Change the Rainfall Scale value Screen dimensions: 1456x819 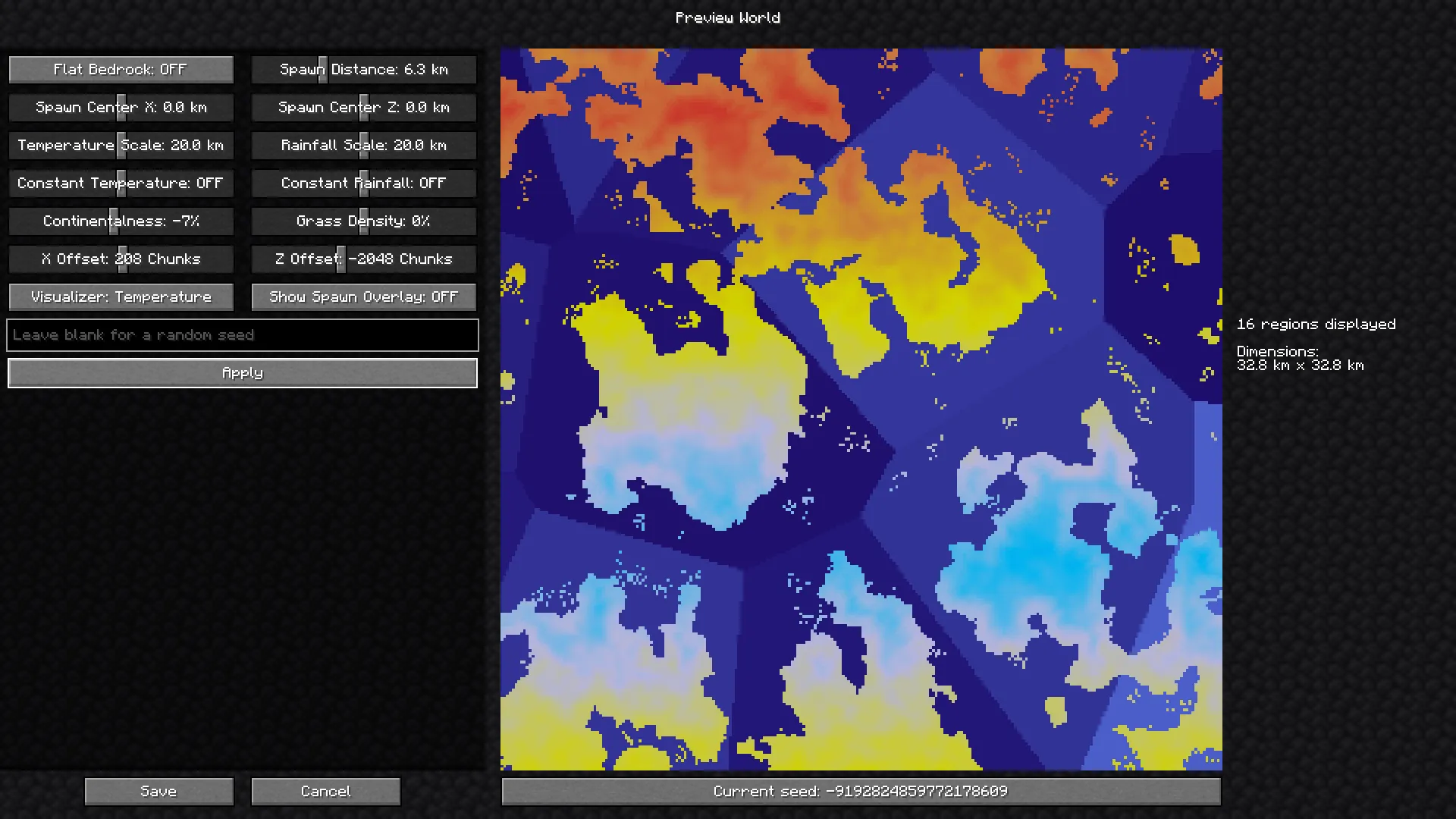tap(363, 145)
